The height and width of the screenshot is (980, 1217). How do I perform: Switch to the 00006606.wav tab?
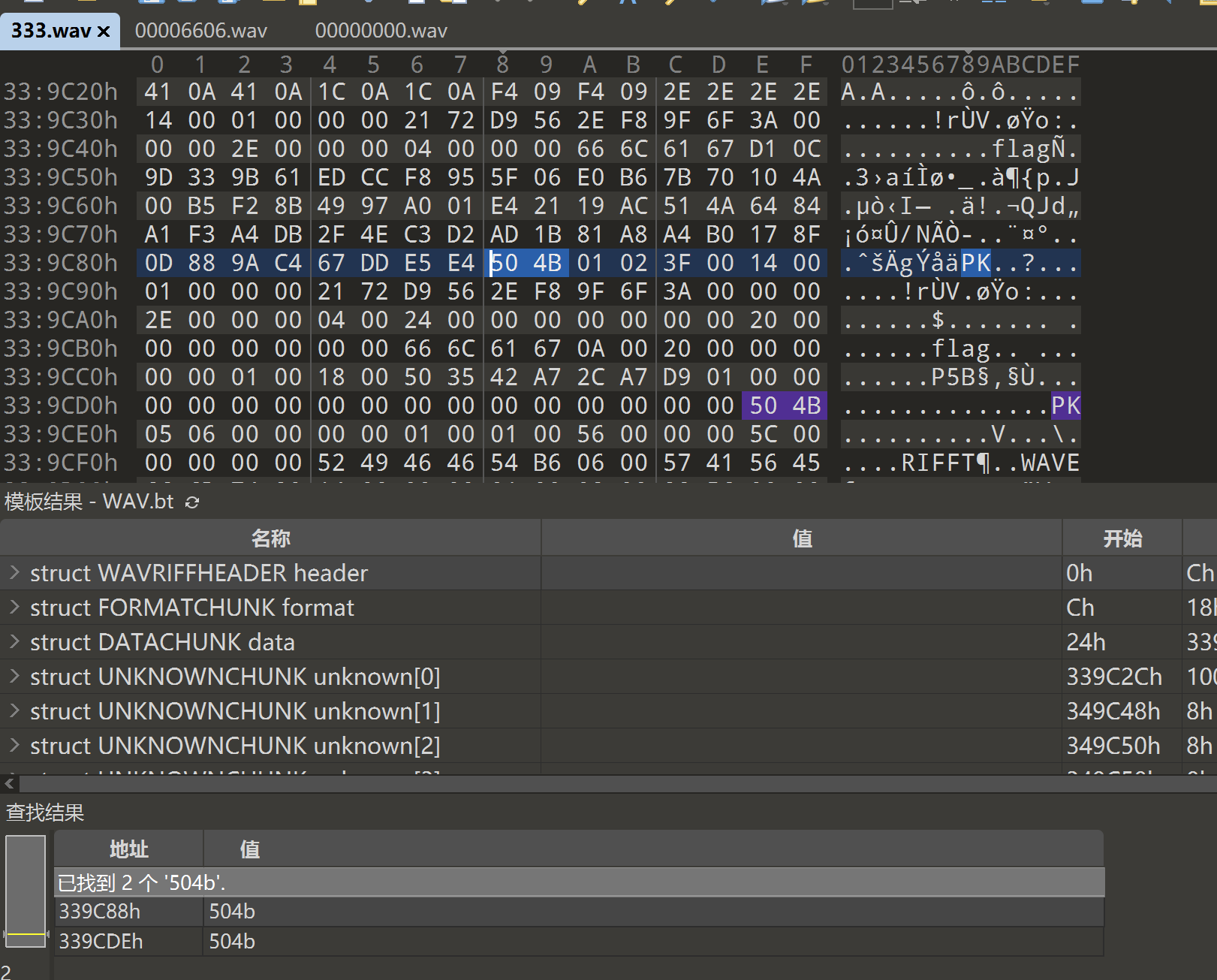click(x=201, y=31)
